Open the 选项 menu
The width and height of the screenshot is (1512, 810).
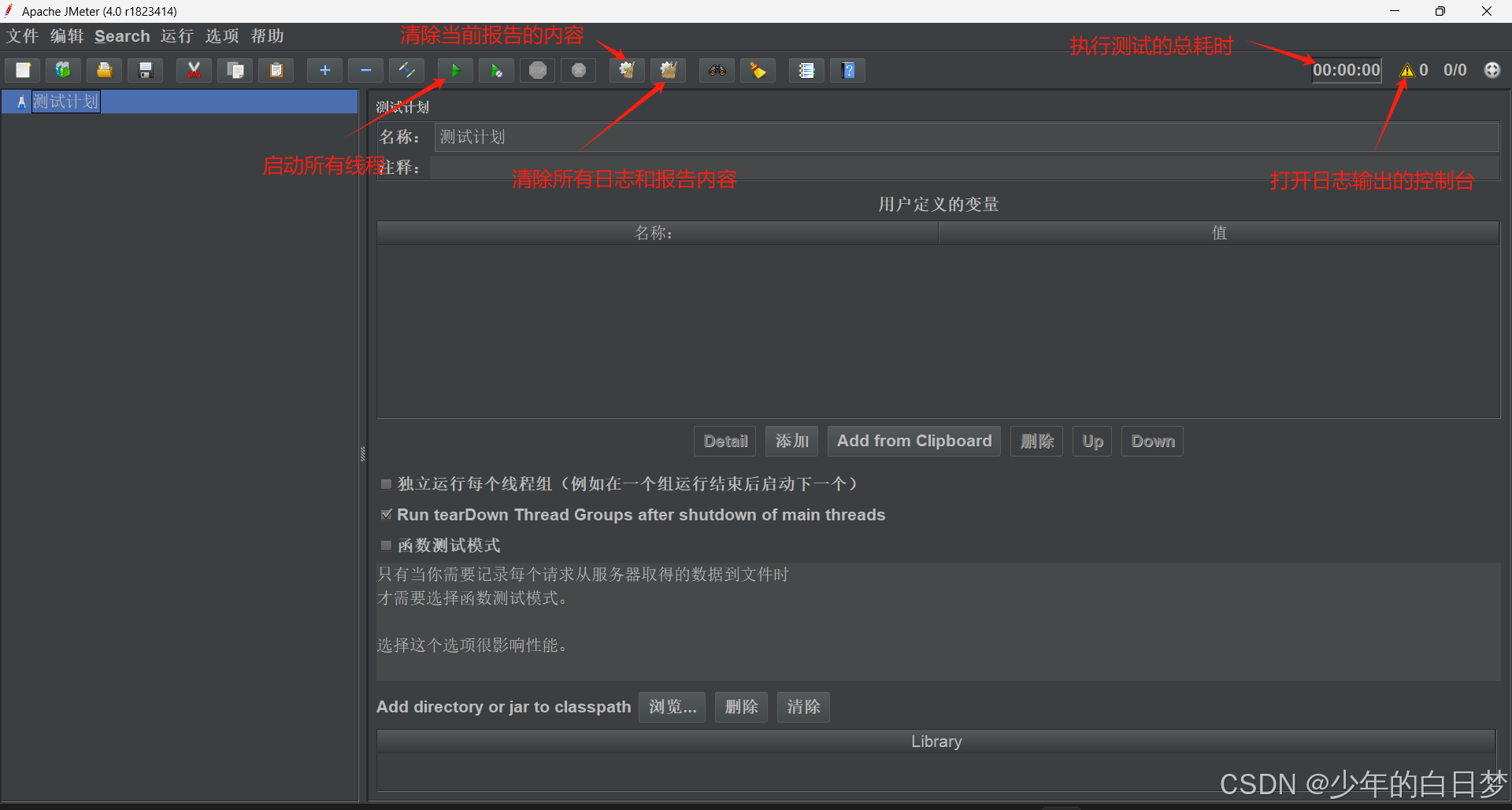[222, 36]
